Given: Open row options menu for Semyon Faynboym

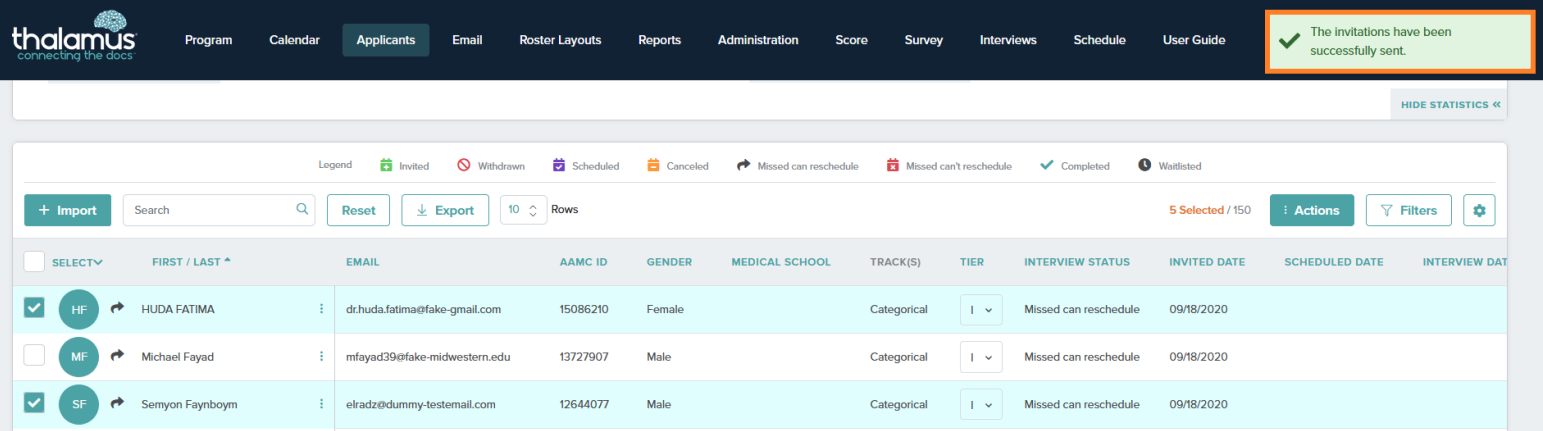Looking at the screenshot, I should point(321,404).
